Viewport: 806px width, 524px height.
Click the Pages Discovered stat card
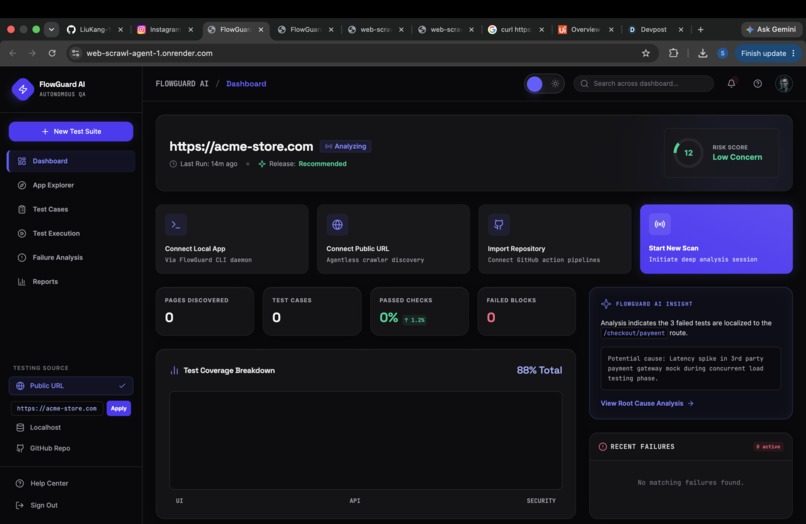(205, 312)
